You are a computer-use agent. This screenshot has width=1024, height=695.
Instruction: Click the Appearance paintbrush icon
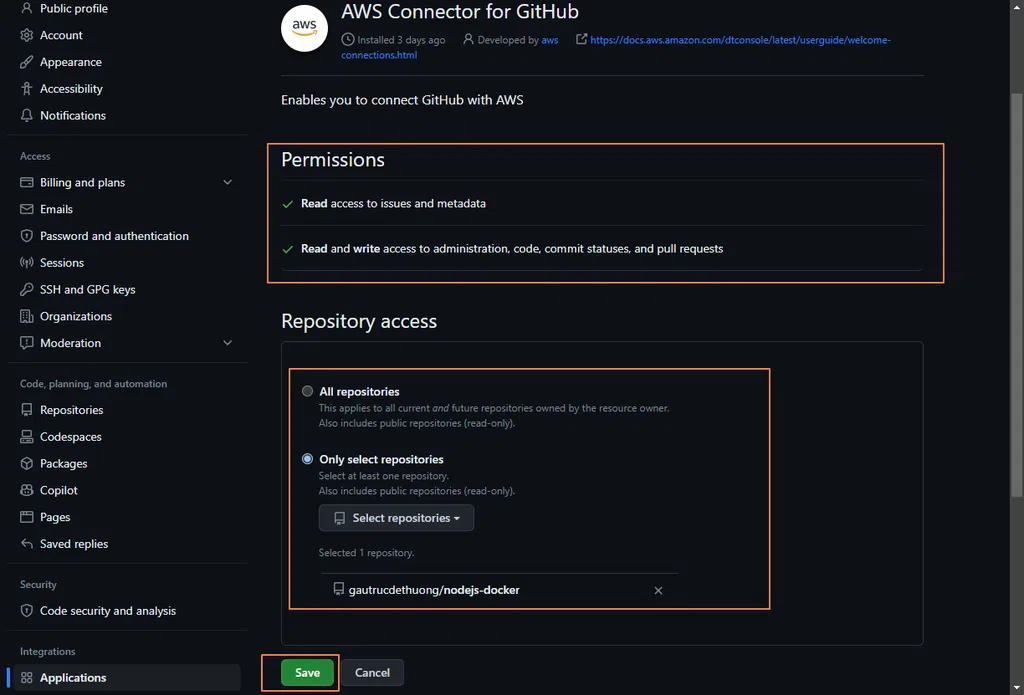coord(27,62)
